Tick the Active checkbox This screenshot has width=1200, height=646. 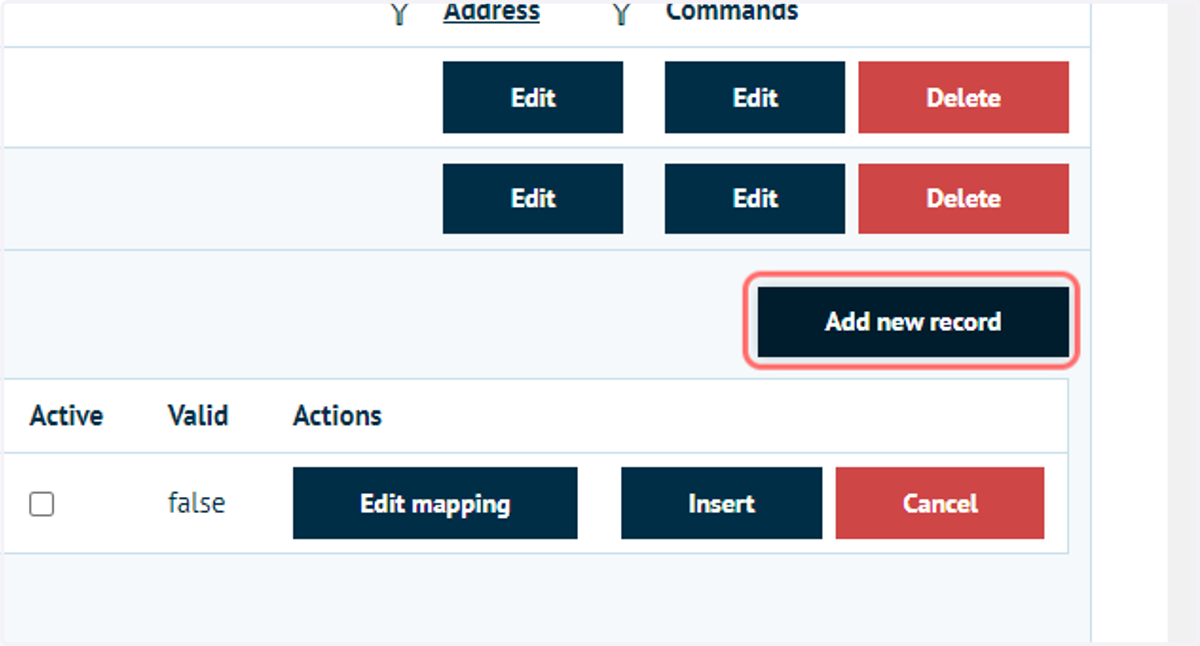tap(42, 504)
